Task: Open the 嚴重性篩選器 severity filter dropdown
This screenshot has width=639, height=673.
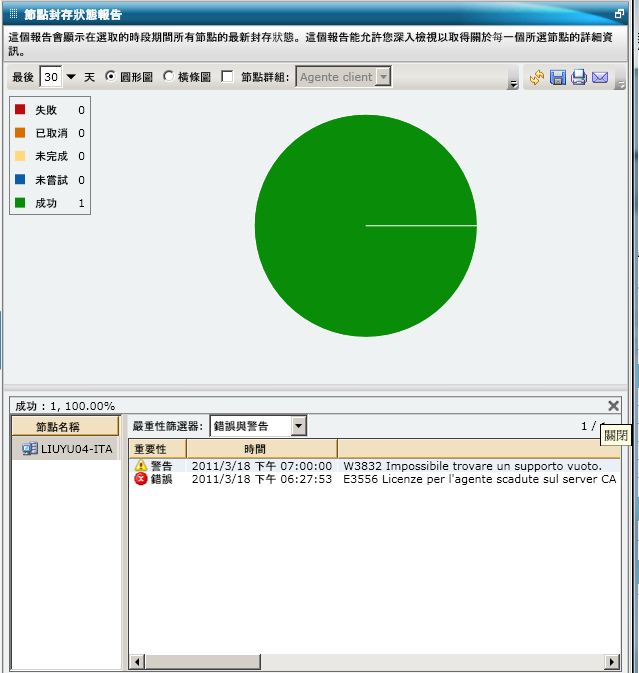Action: click(x=298, y=426)
